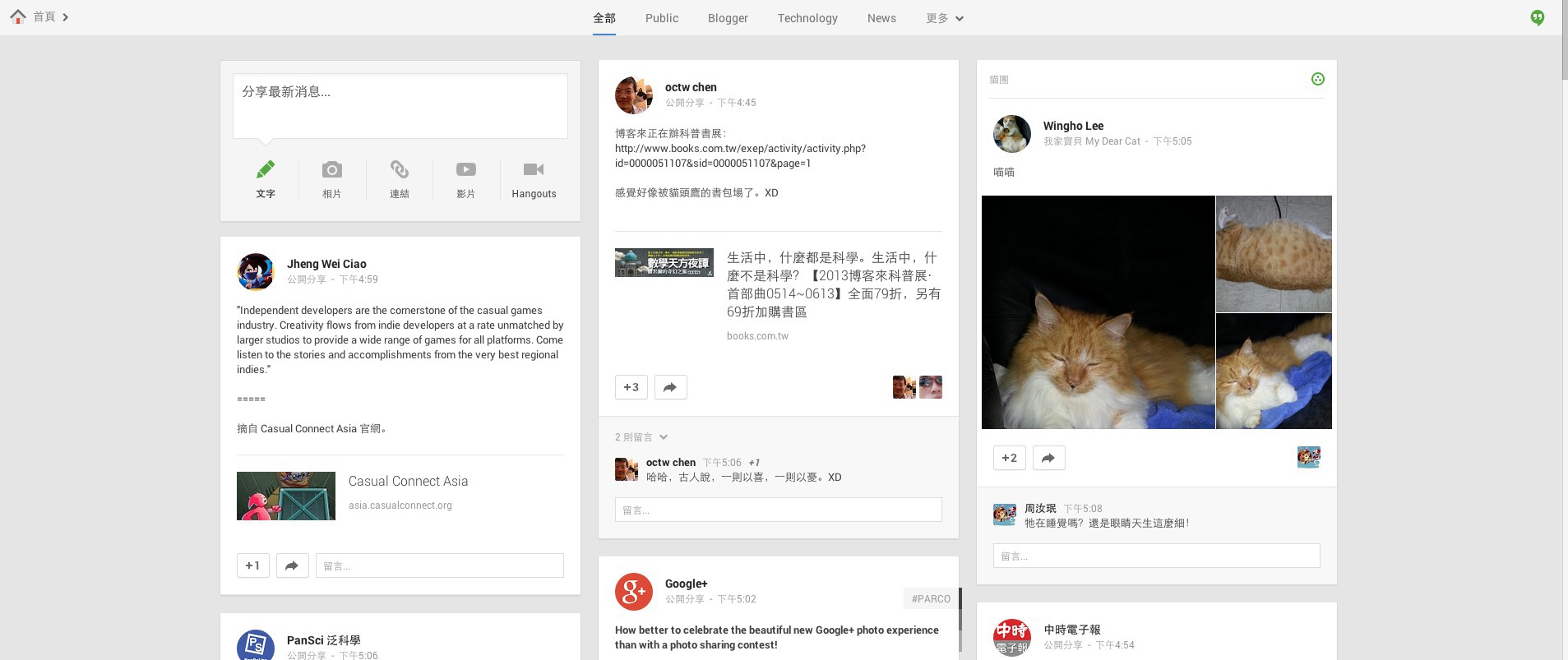Click the 分享最新消息 share box

400,106
